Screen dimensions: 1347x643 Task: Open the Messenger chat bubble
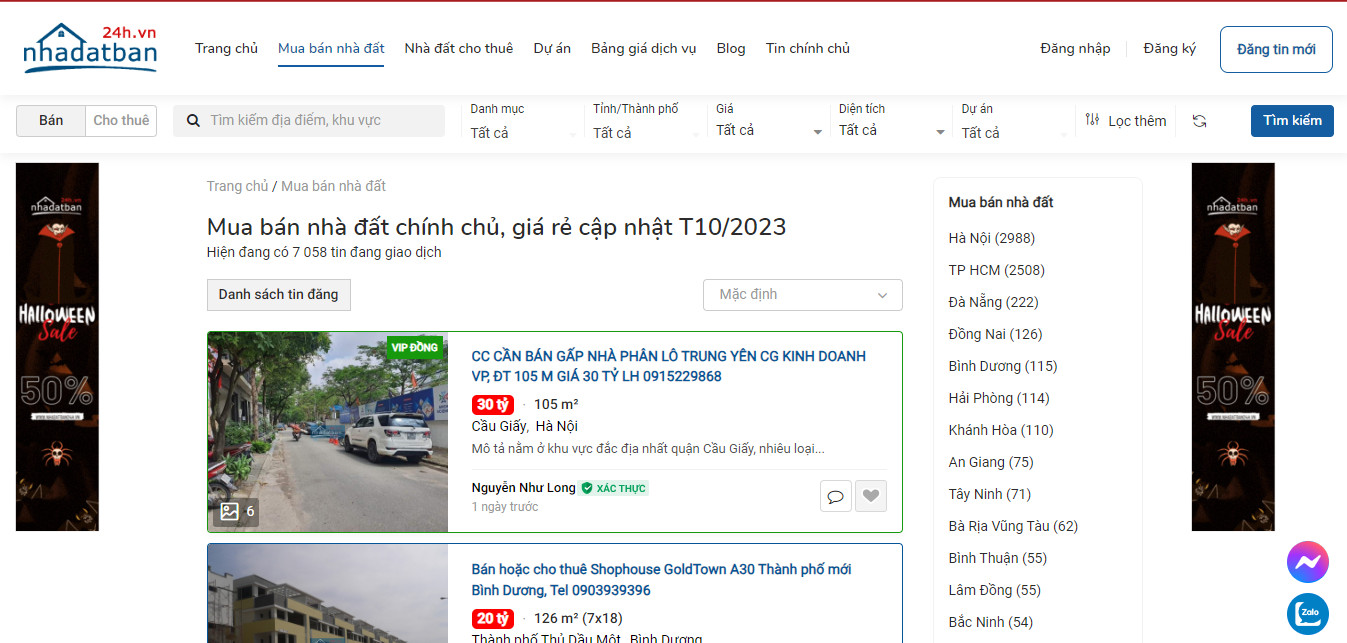click(1307, 562)
